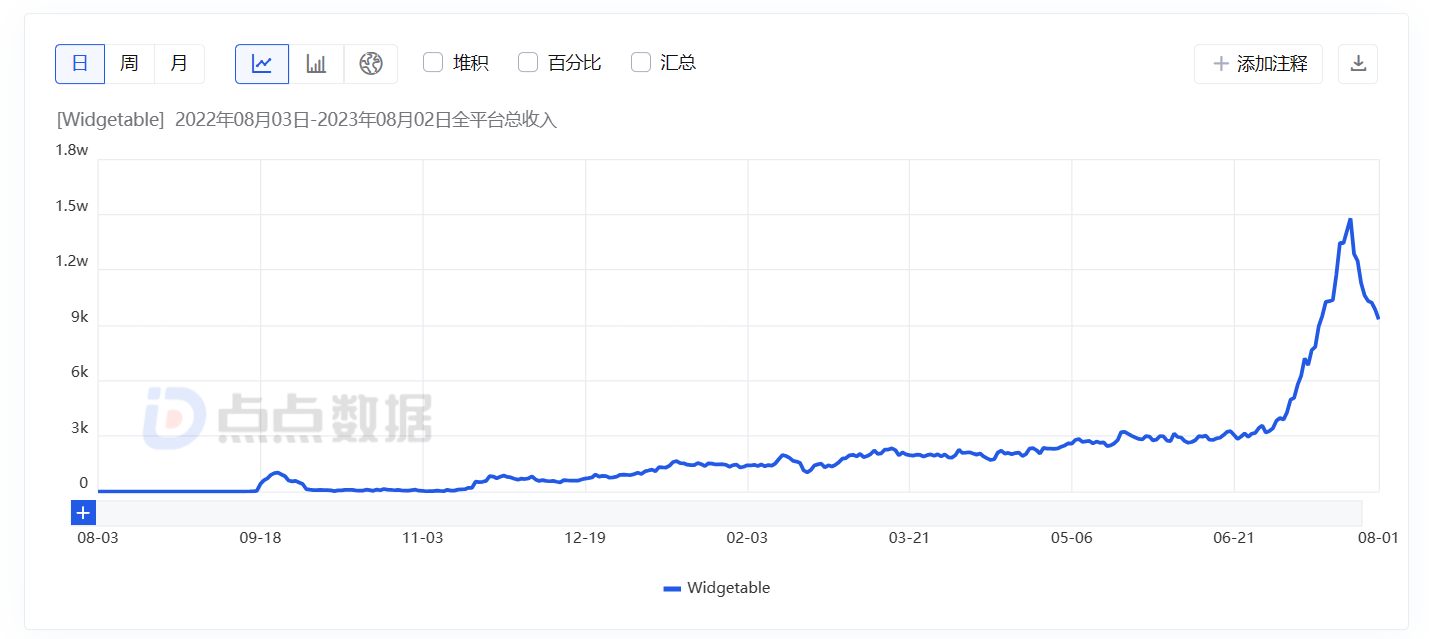Image resolution: width=1429 pixels, height=639 pixels.
Task: Click the 09-18 date label on axis
Action: (260, 538)
